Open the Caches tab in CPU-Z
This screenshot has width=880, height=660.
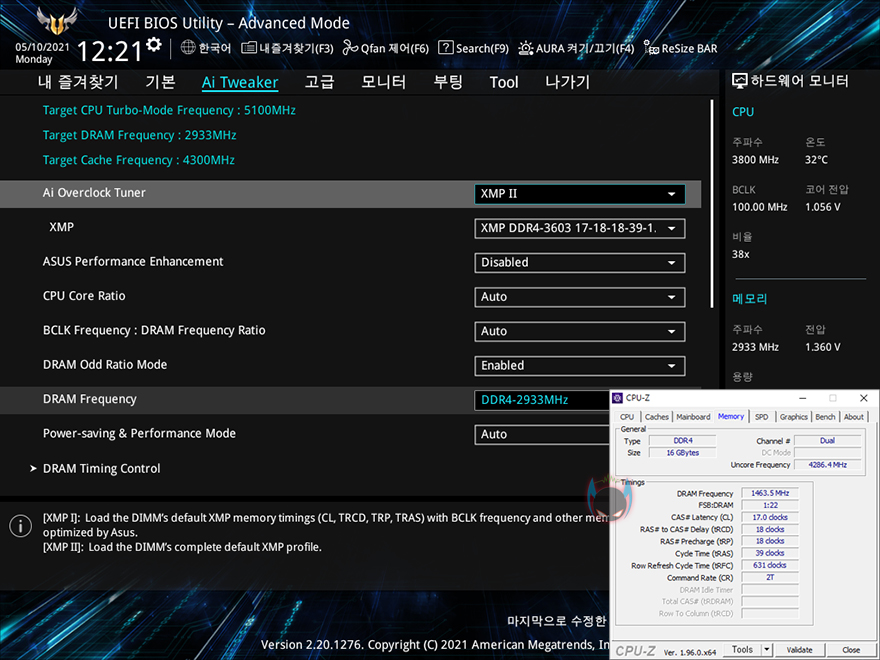pos(657,417)
